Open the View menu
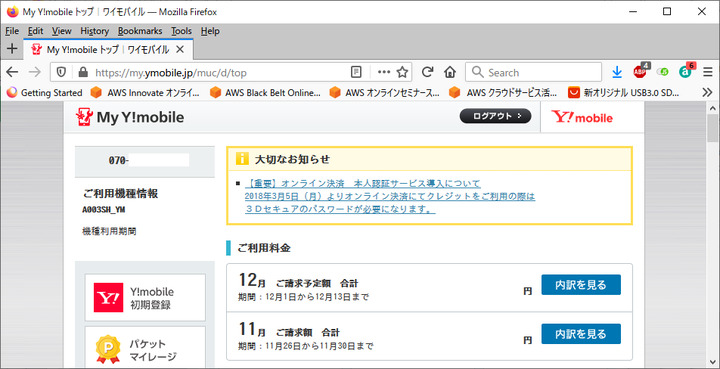The height and width of the screenshot is (369, 720). pyautogui.click(x=62, y=31)
